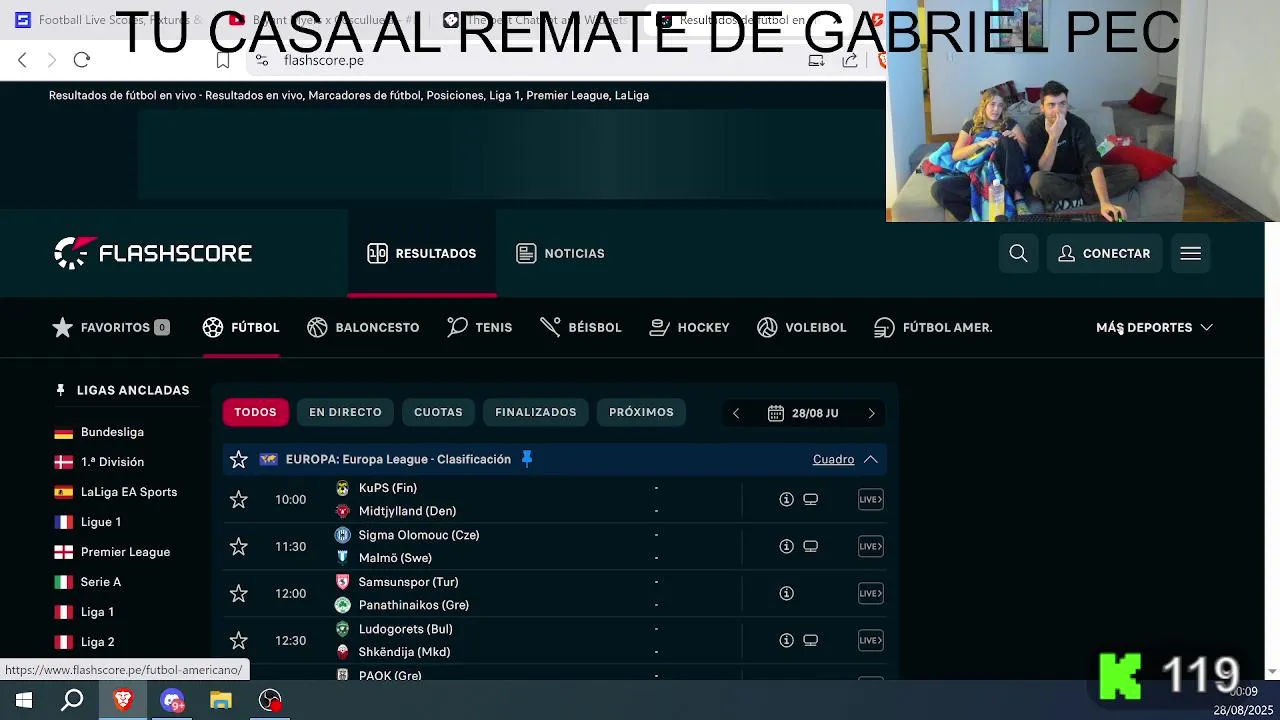Star the Europa League Clasificación league
This screenshot has width=1280, height=720.
[238, 460]
